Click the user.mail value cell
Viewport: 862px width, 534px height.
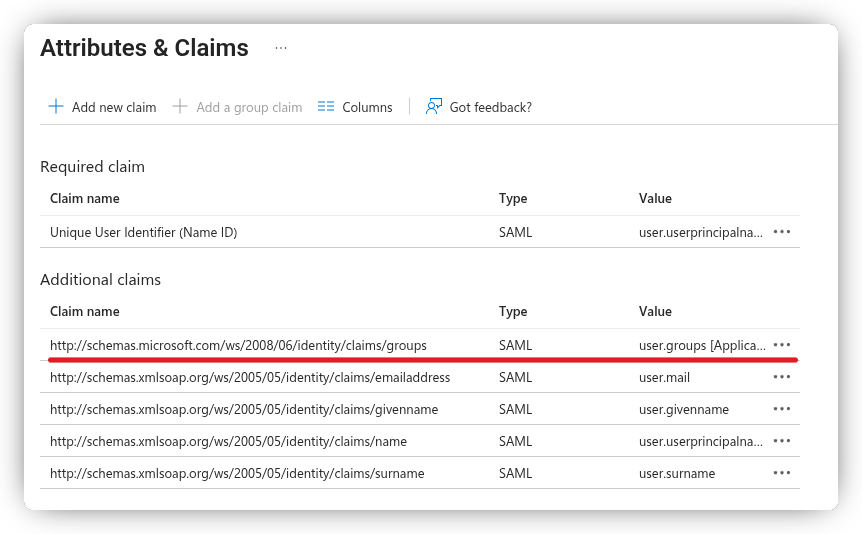click(x=664, y=377)
